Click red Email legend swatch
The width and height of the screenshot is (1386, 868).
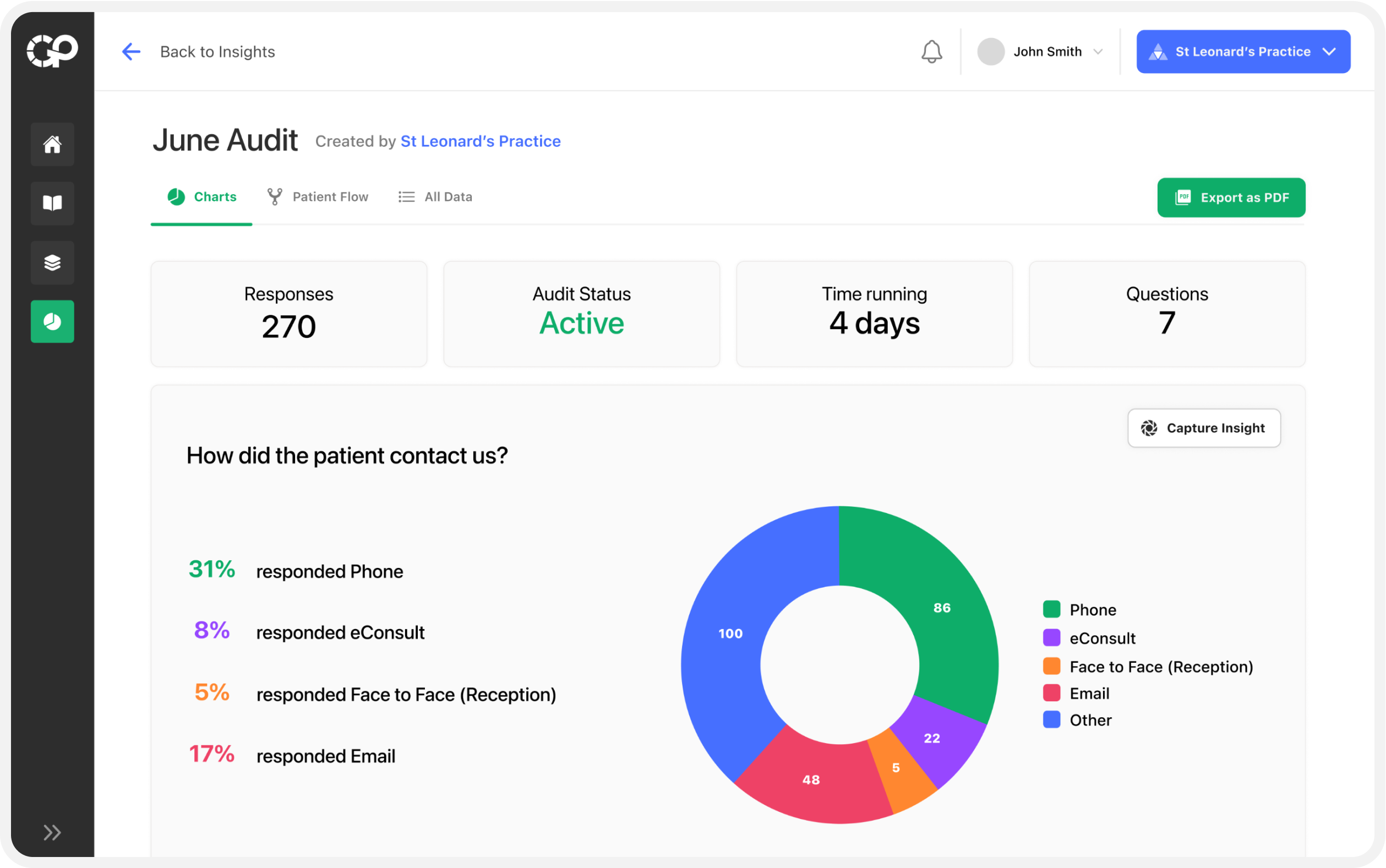[1051, 693]
